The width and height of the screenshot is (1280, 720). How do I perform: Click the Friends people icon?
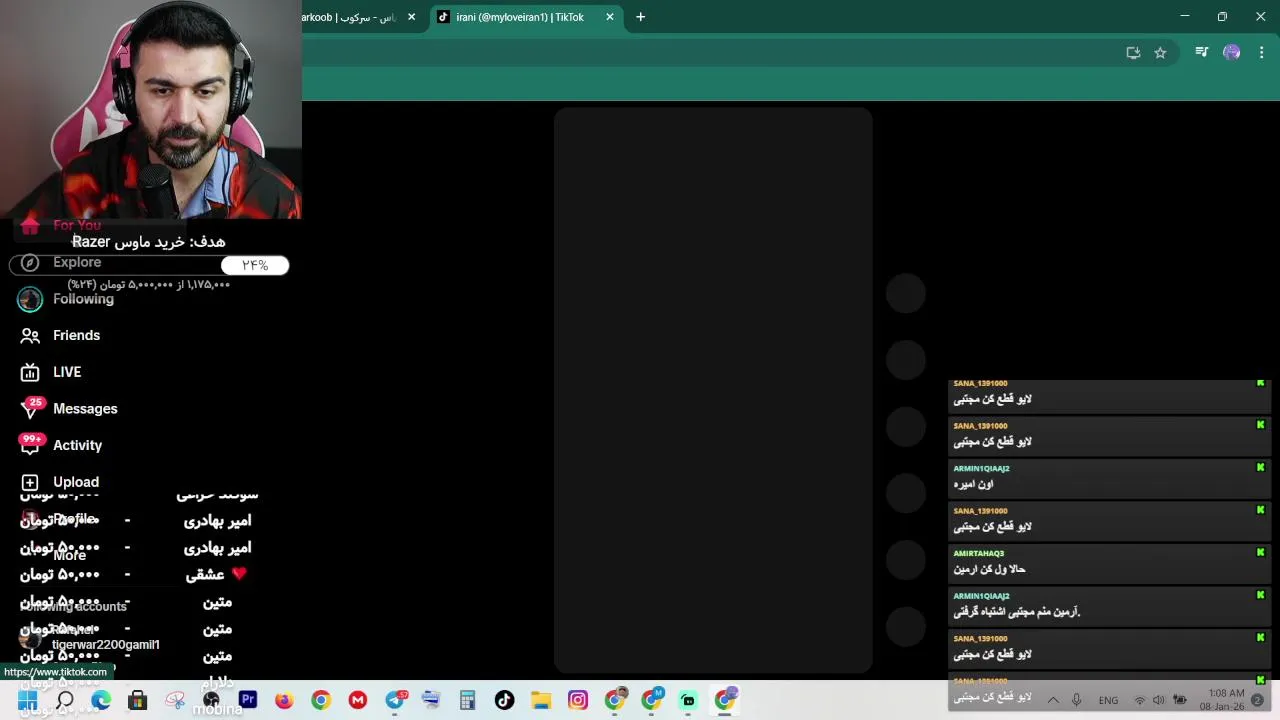(x=30, y=336)
